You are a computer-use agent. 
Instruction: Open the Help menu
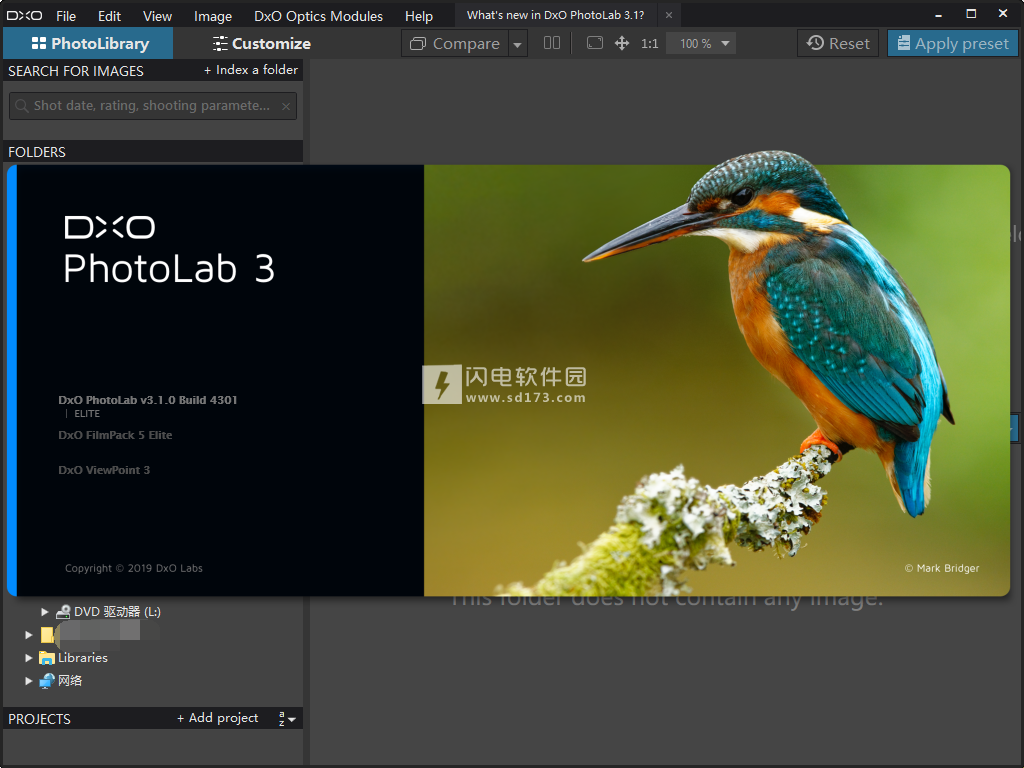pos(419,16)
